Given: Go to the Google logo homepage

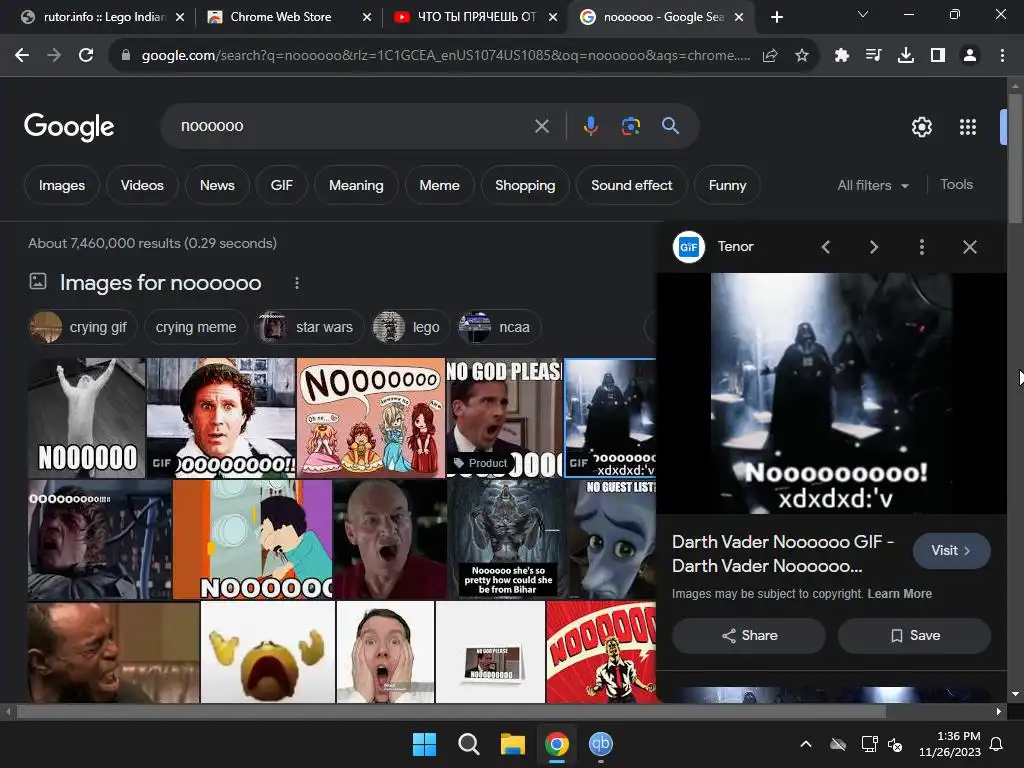Looking at the screenshot, I should [69, 127].
